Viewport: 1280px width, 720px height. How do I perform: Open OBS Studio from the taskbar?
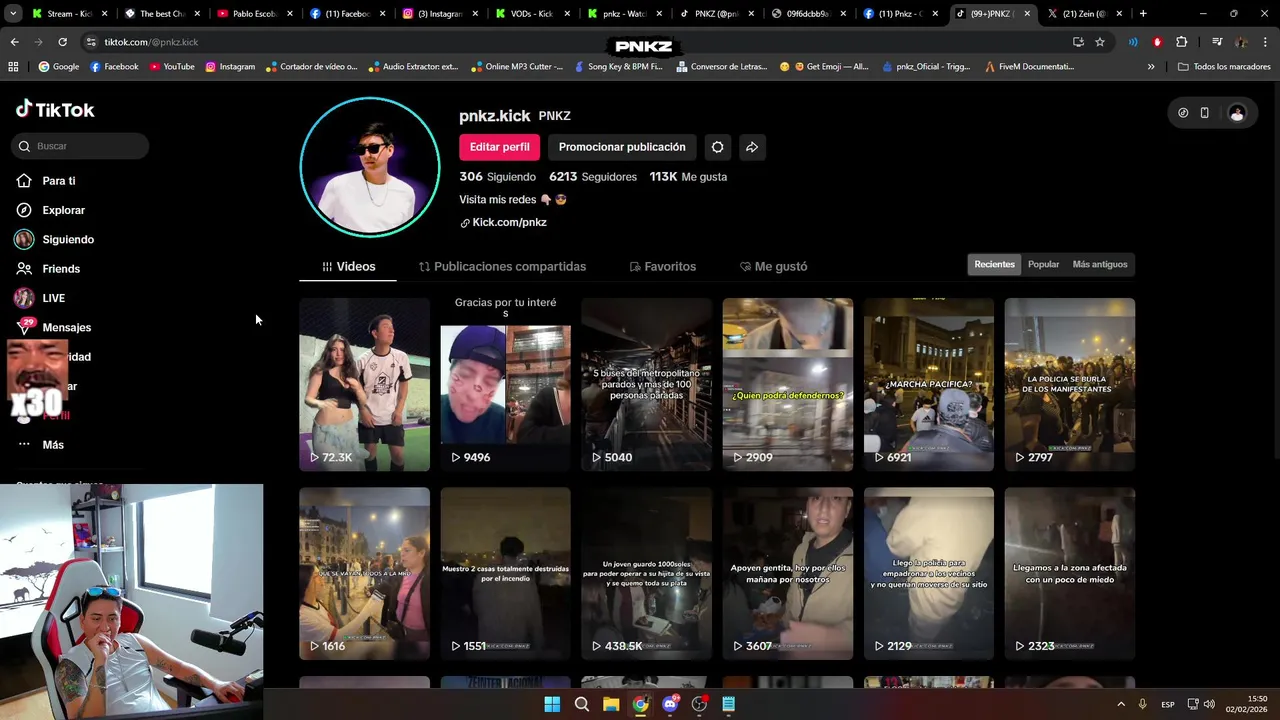(x=699, y=704)
